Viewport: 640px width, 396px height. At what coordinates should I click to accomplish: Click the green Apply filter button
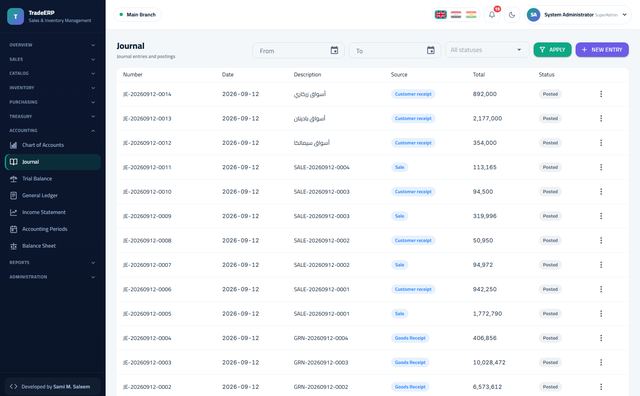click(552, 50)
